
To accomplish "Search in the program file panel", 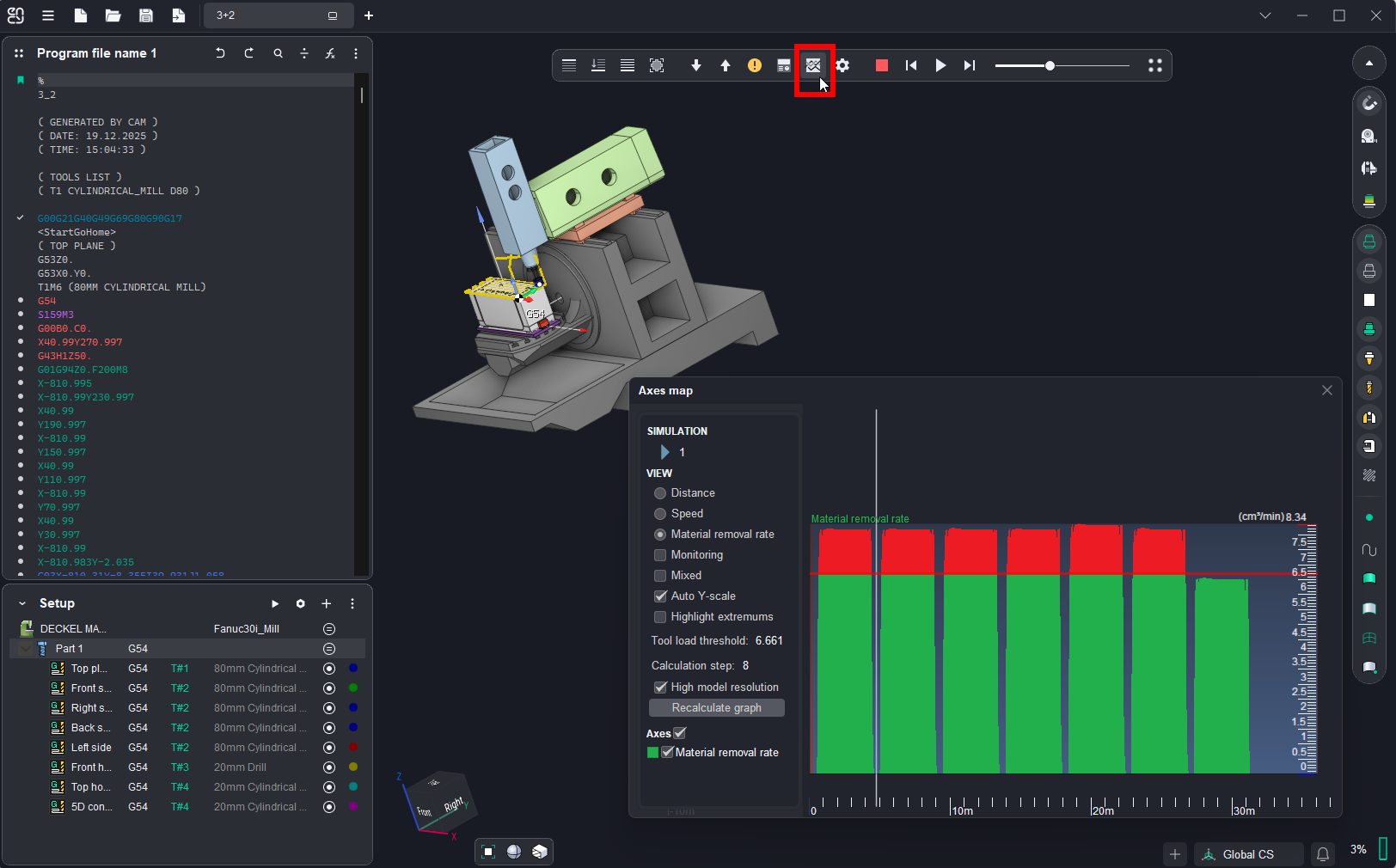I will pyautogui.click(x=278, y=53).
